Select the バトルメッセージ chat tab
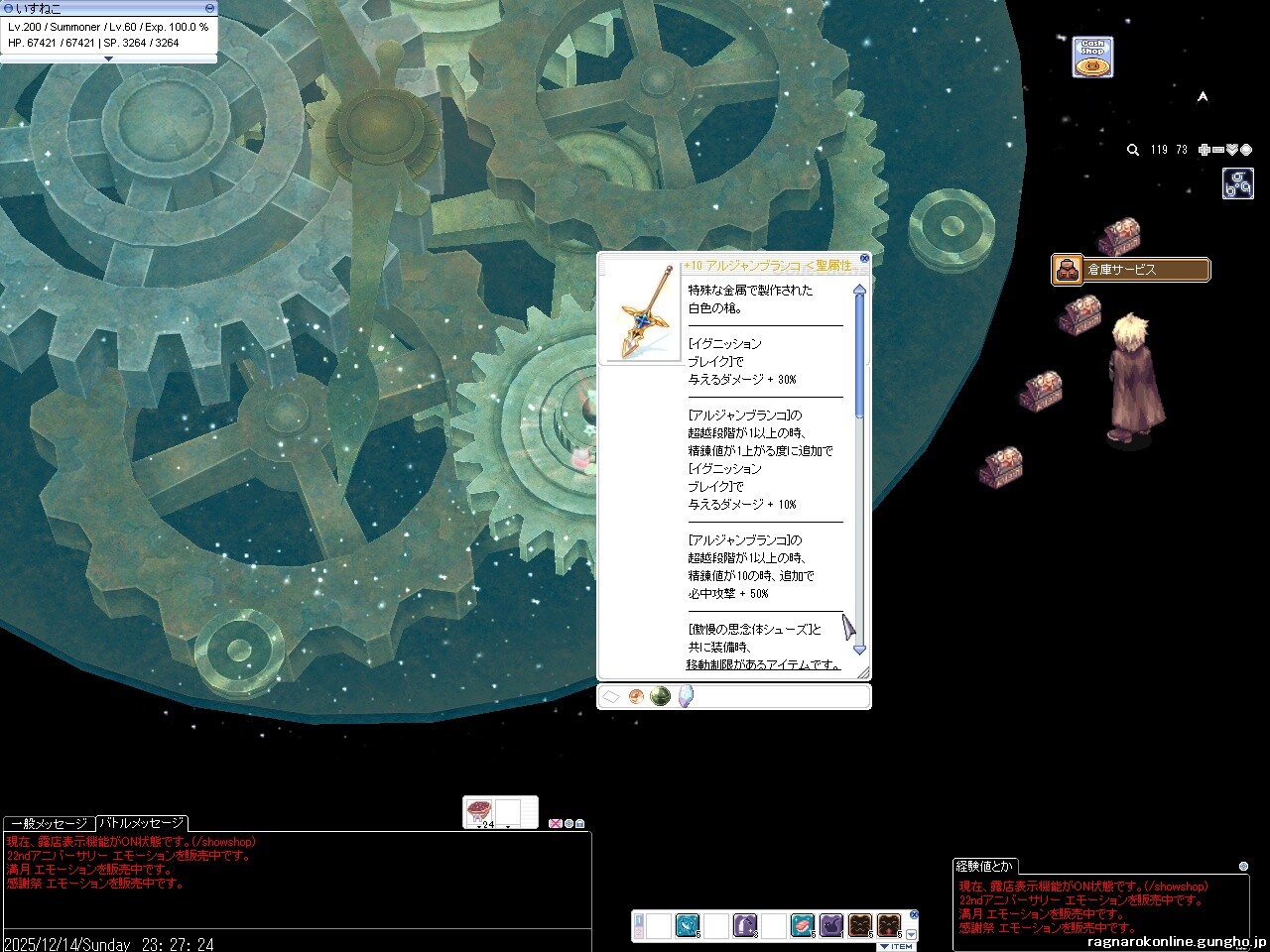The width and height of the screenshot is (1270, 952). pos(141,824)
